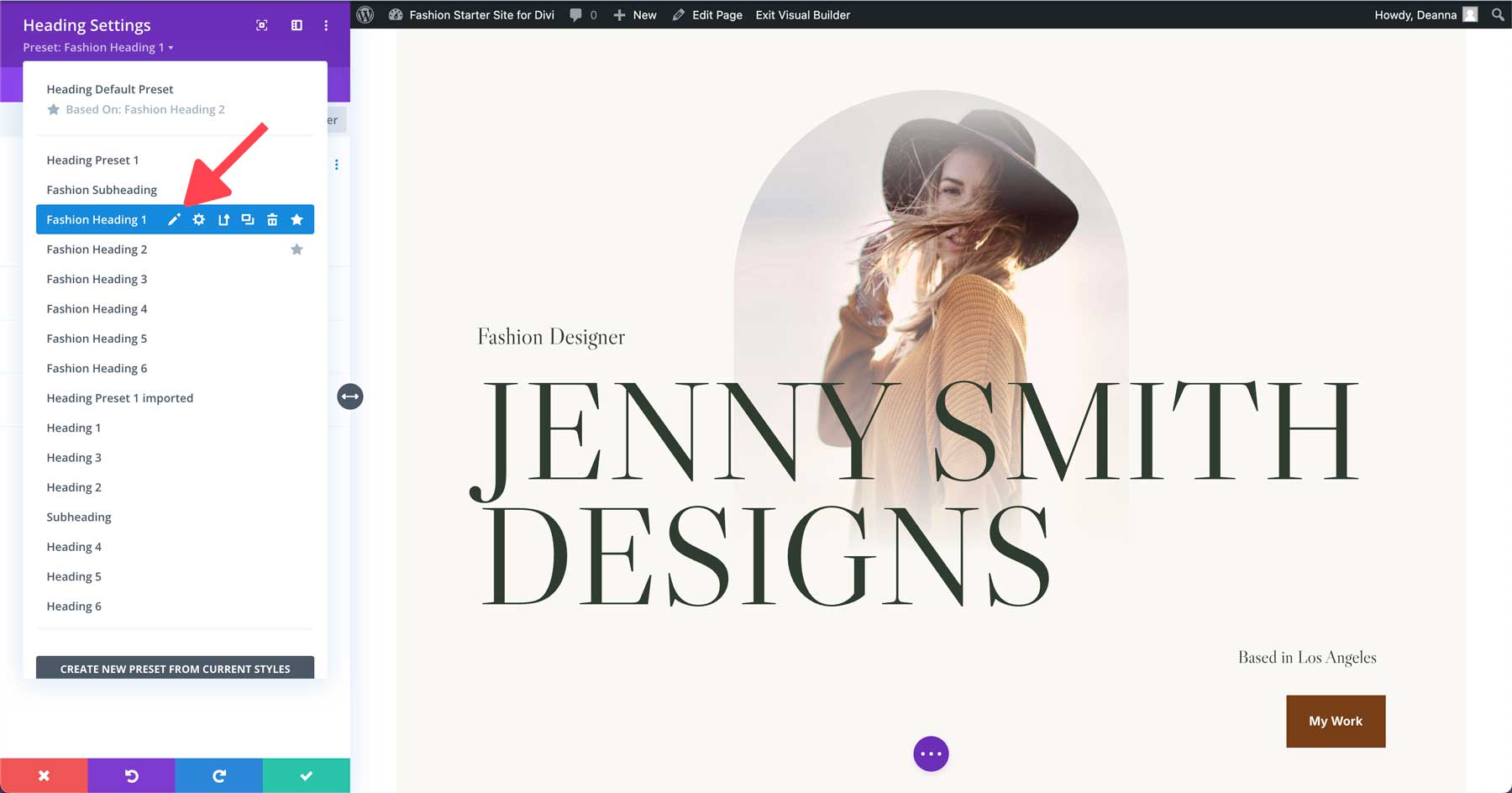Click Exit Visual Builder in the top bar
Image resolution: width=1512 pixels, height=793 pixels.
click(x=802, y=14)
